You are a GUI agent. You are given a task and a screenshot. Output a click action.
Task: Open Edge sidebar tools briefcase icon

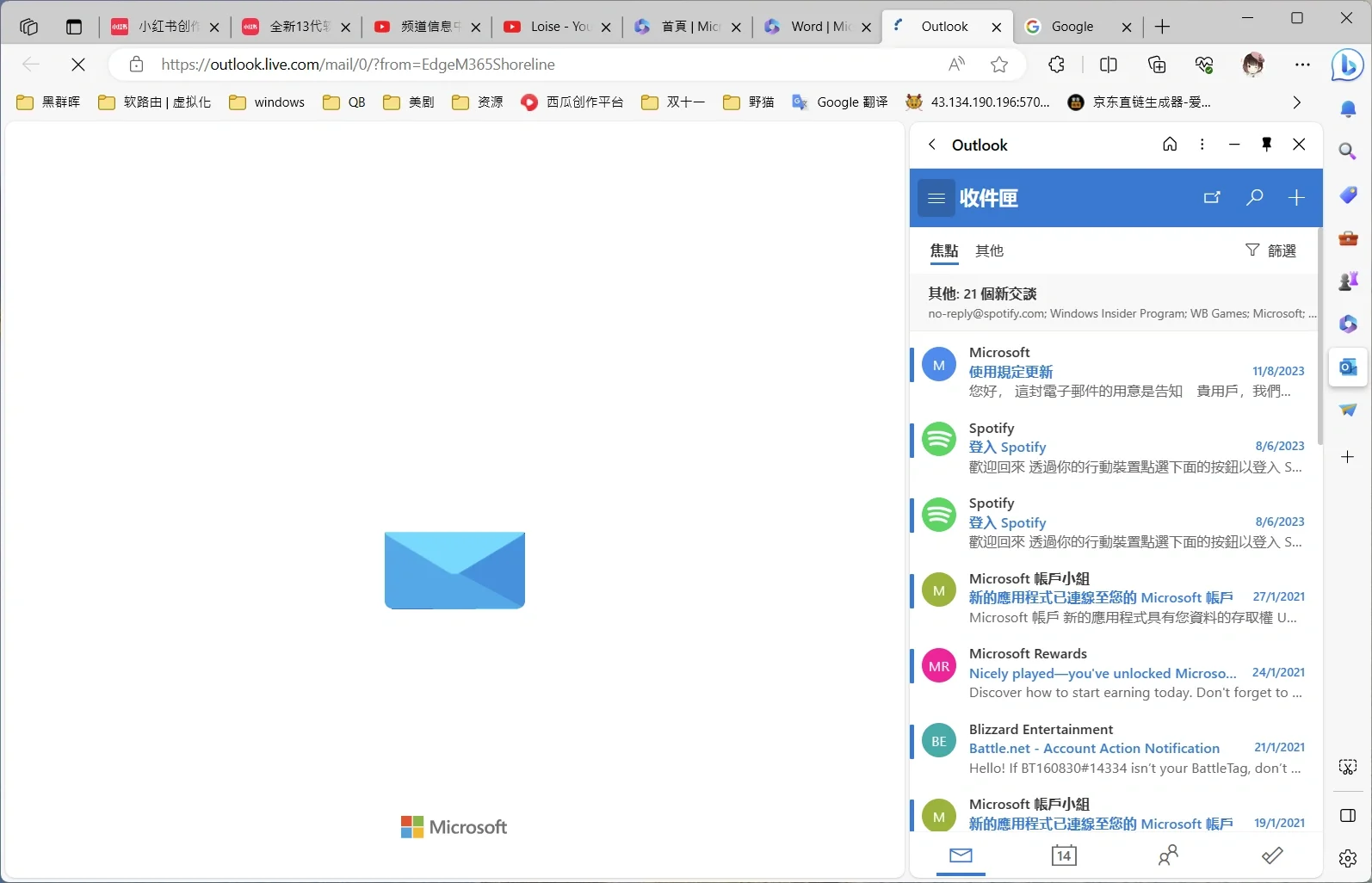[1348, 238]
